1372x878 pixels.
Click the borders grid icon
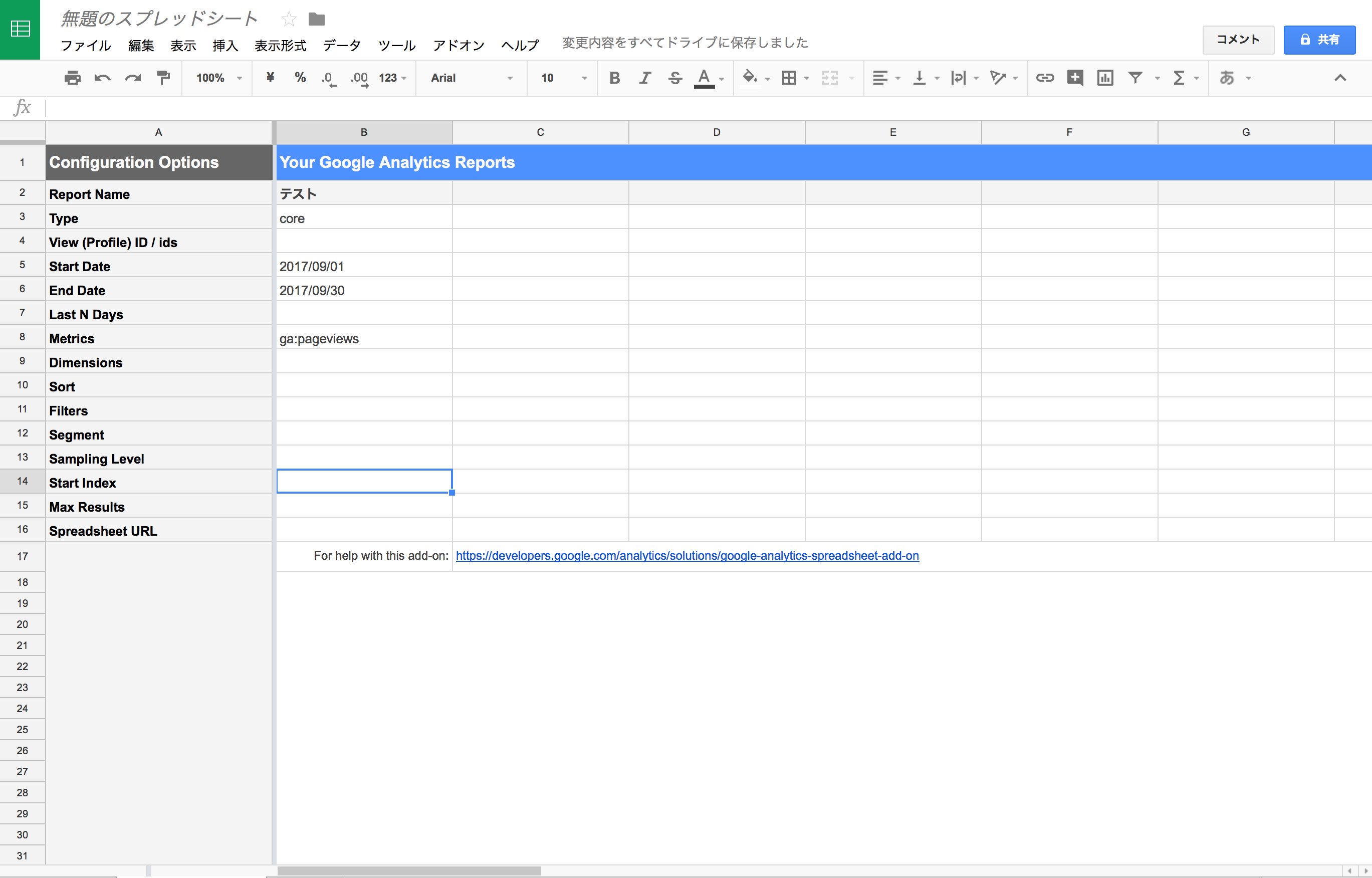click(x=789, y=78)
